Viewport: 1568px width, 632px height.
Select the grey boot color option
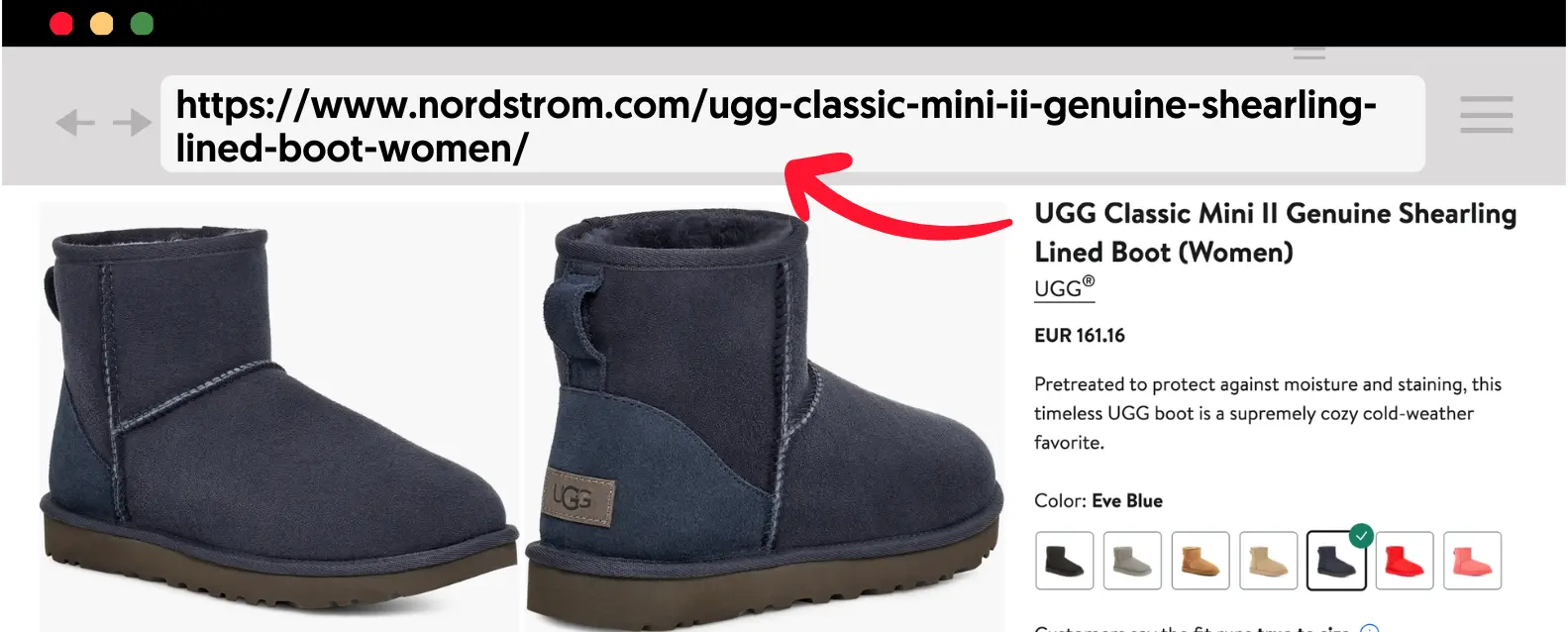(1132, 561)
